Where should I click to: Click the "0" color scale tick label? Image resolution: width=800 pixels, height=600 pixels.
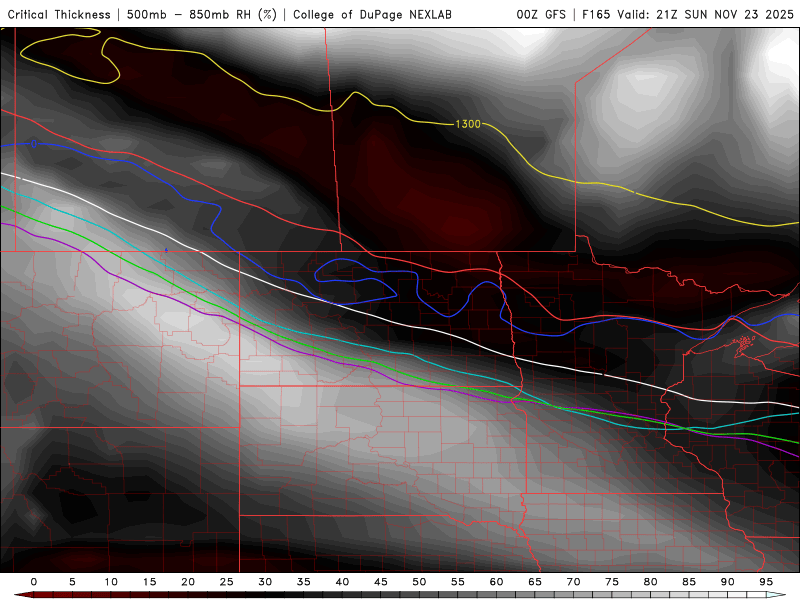(34, 582)
